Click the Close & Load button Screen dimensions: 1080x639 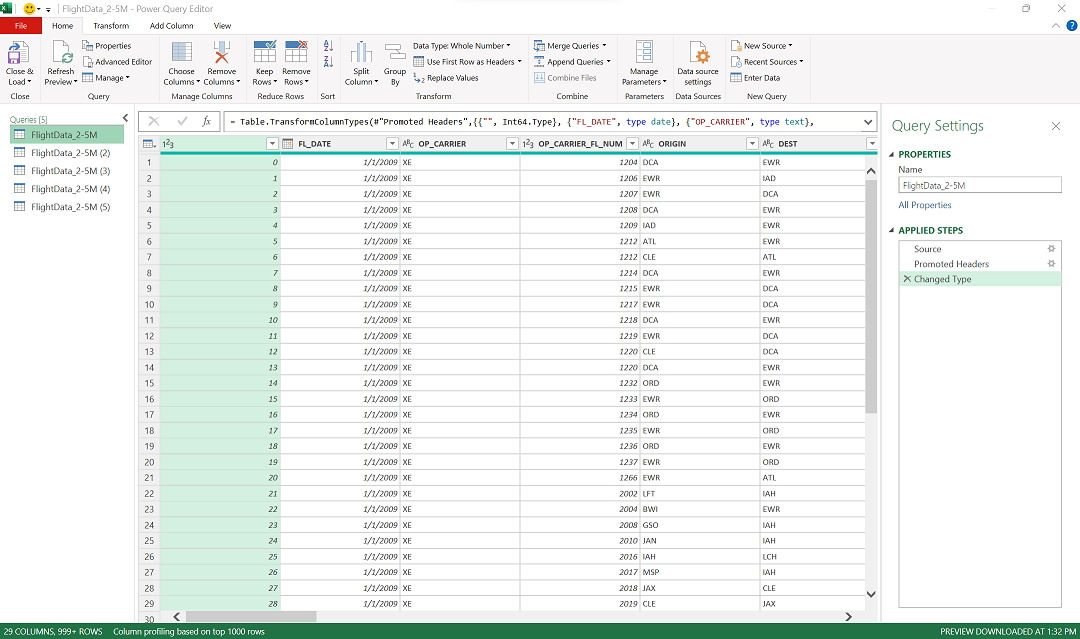point(19,62)
